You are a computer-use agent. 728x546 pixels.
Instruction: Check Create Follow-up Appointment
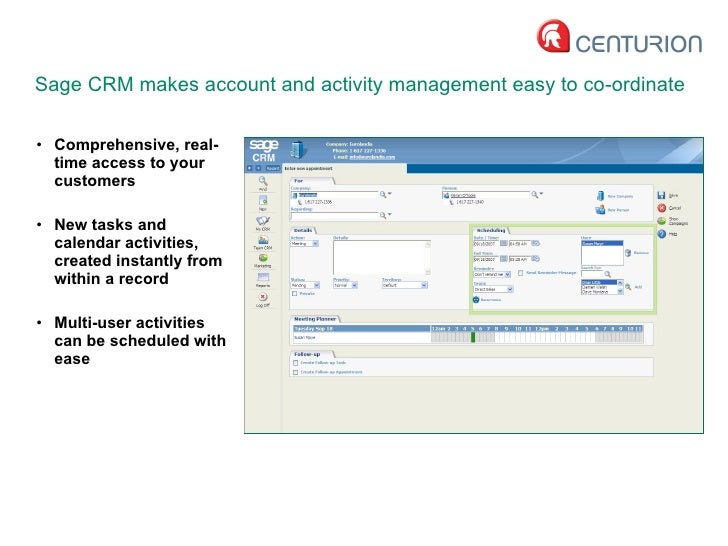coord(295,372)
